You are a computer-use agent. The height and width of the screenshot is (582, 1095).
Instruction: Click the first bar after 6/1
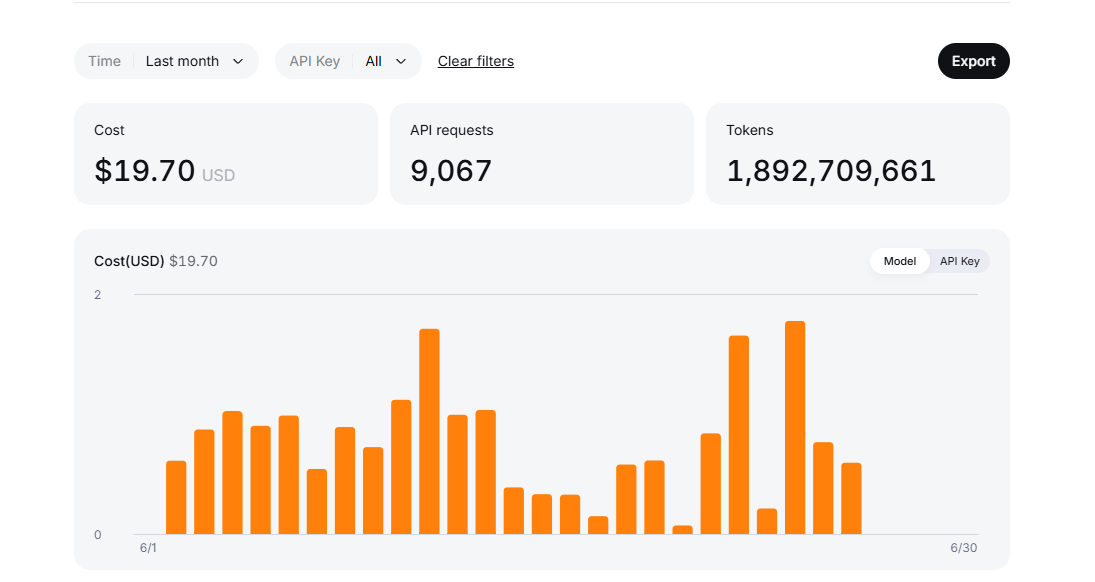click(x=176, y=497)
